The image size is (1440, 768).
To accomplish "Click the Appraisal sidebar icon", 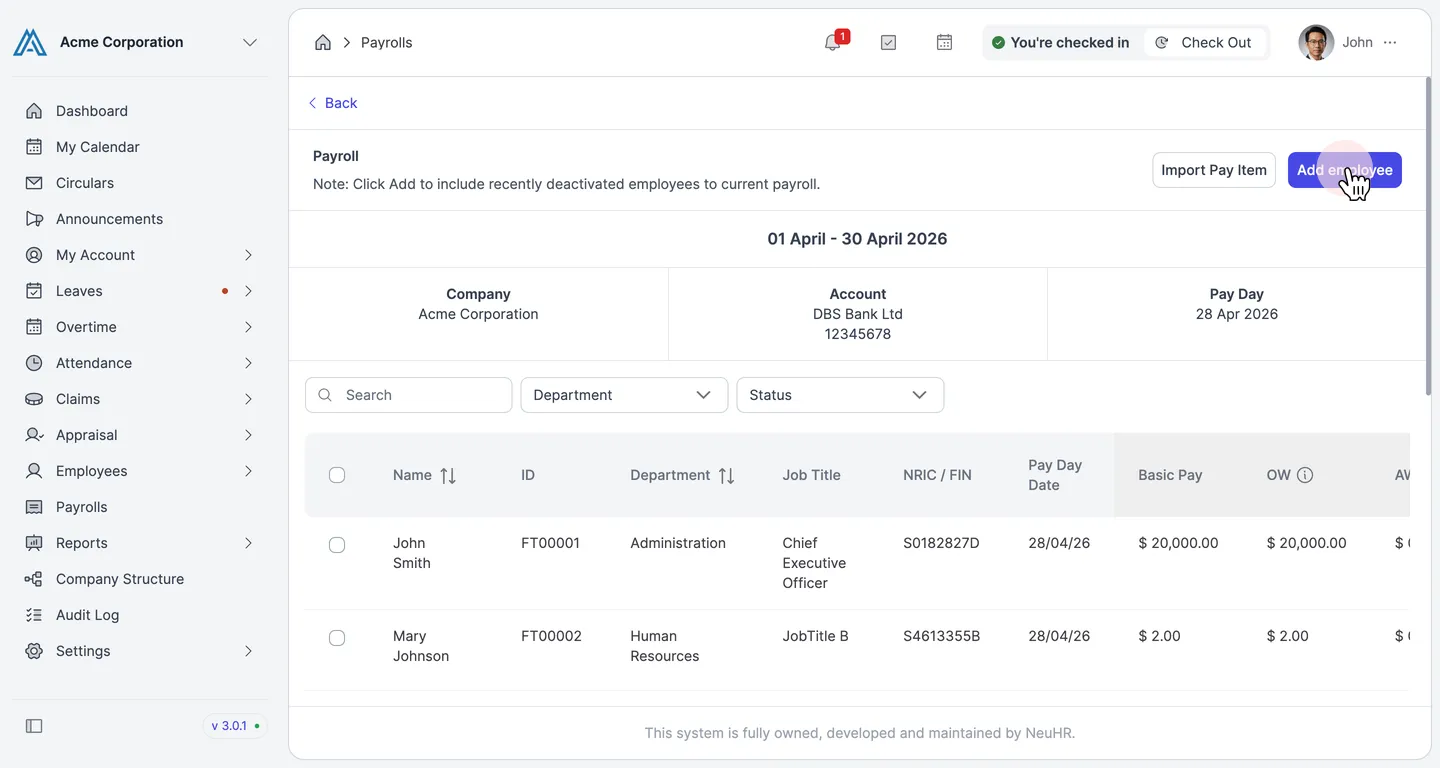I will click(x=34, y=435).
